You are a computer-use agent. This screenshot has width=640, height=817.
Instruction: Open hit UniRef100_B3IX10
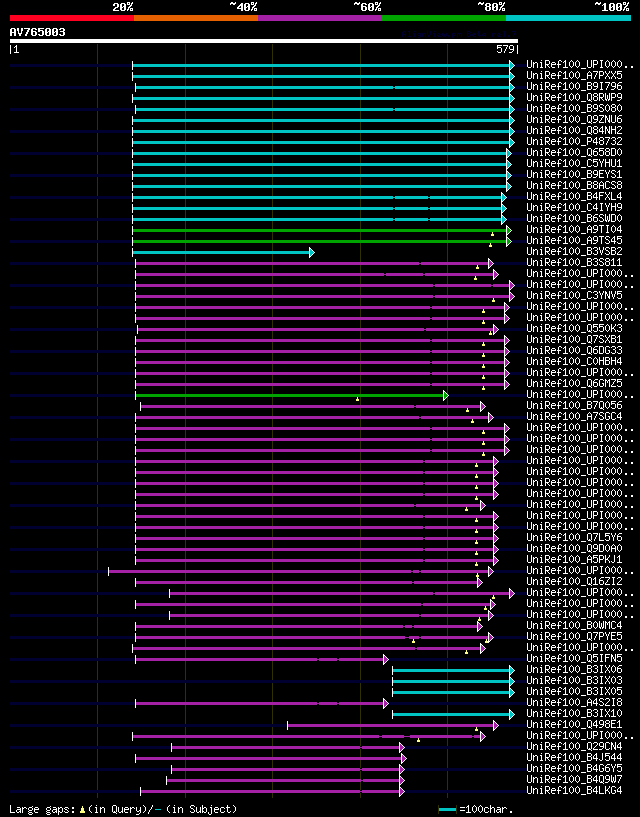click(574, 713)
